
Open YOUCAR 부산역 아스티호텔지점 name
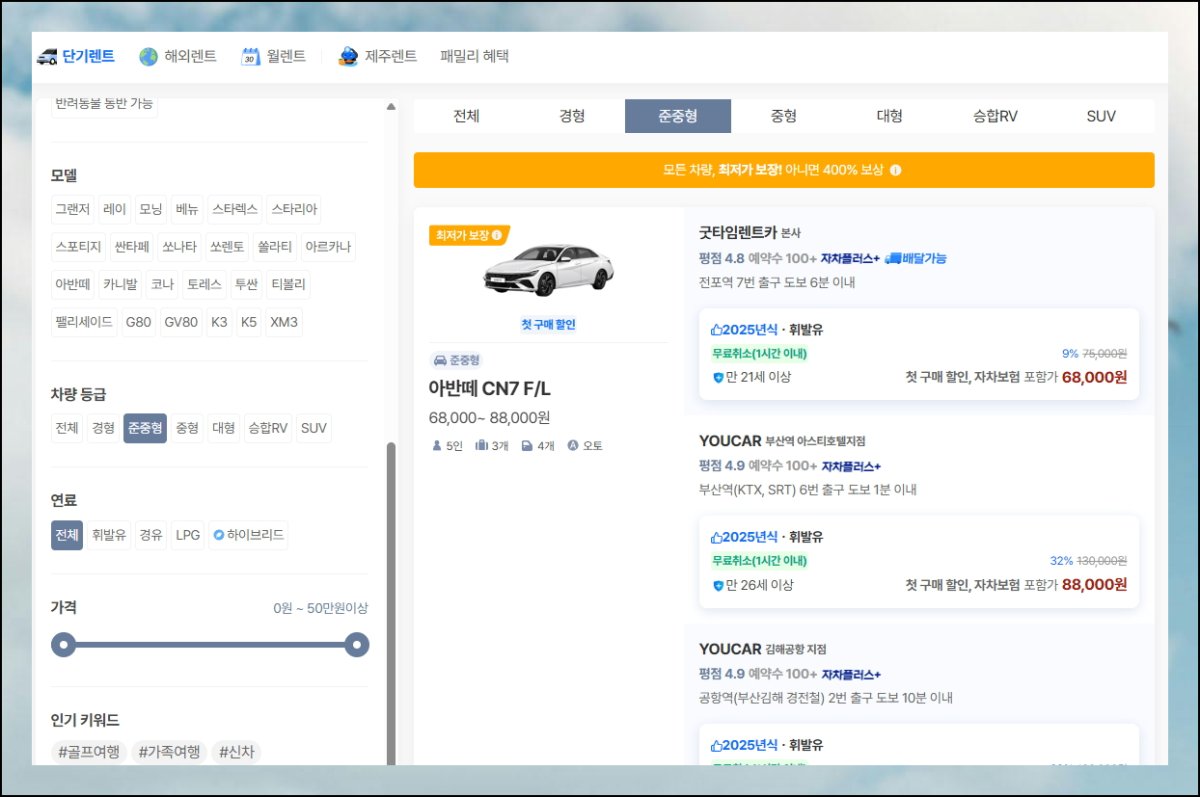point(782,440)
